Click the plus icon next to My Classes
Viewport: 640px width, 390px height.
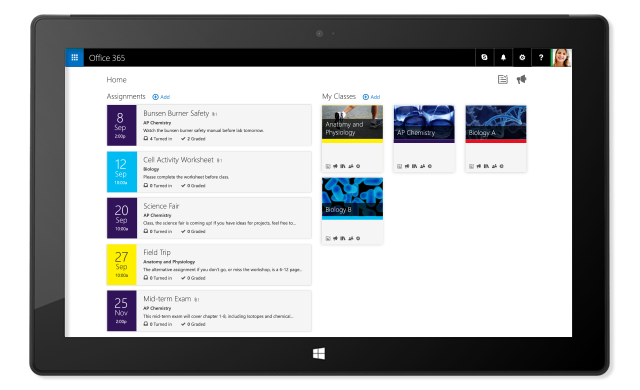coord(366,97)
